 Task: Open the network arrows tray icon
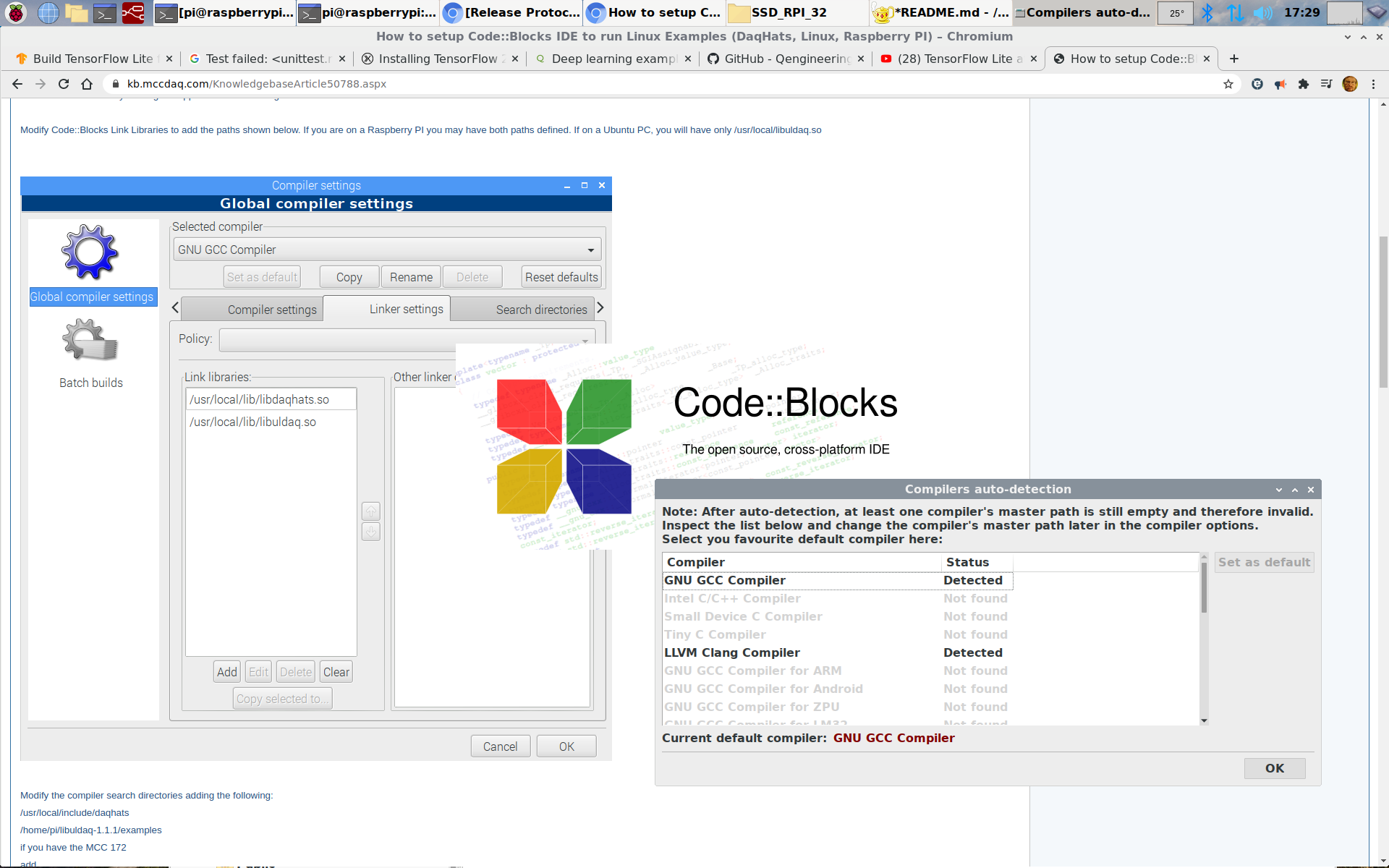click(x=1235, y=12)
